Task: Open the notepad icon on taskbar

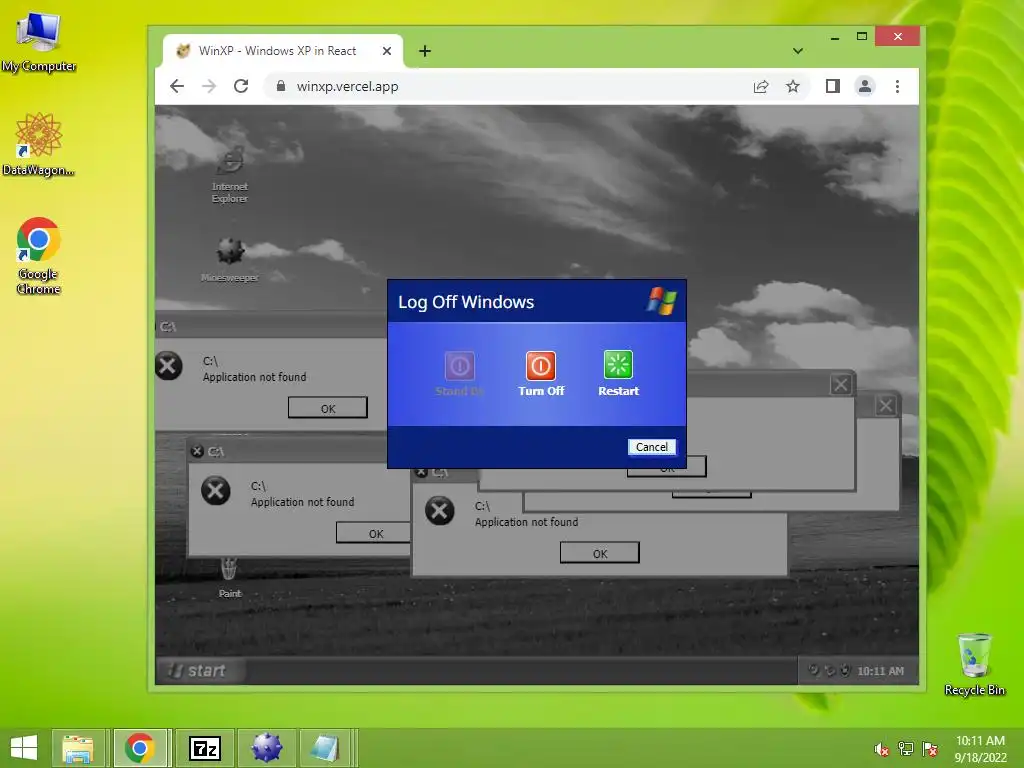Action: 327,748
